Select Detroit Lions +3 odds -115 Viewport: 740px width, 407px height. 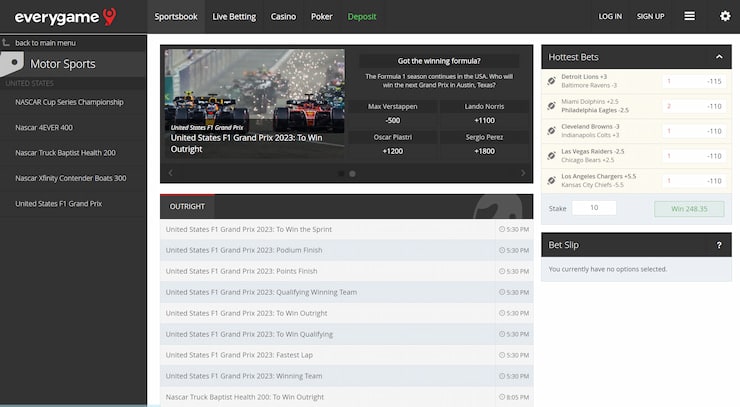click(x=694, y=81)
